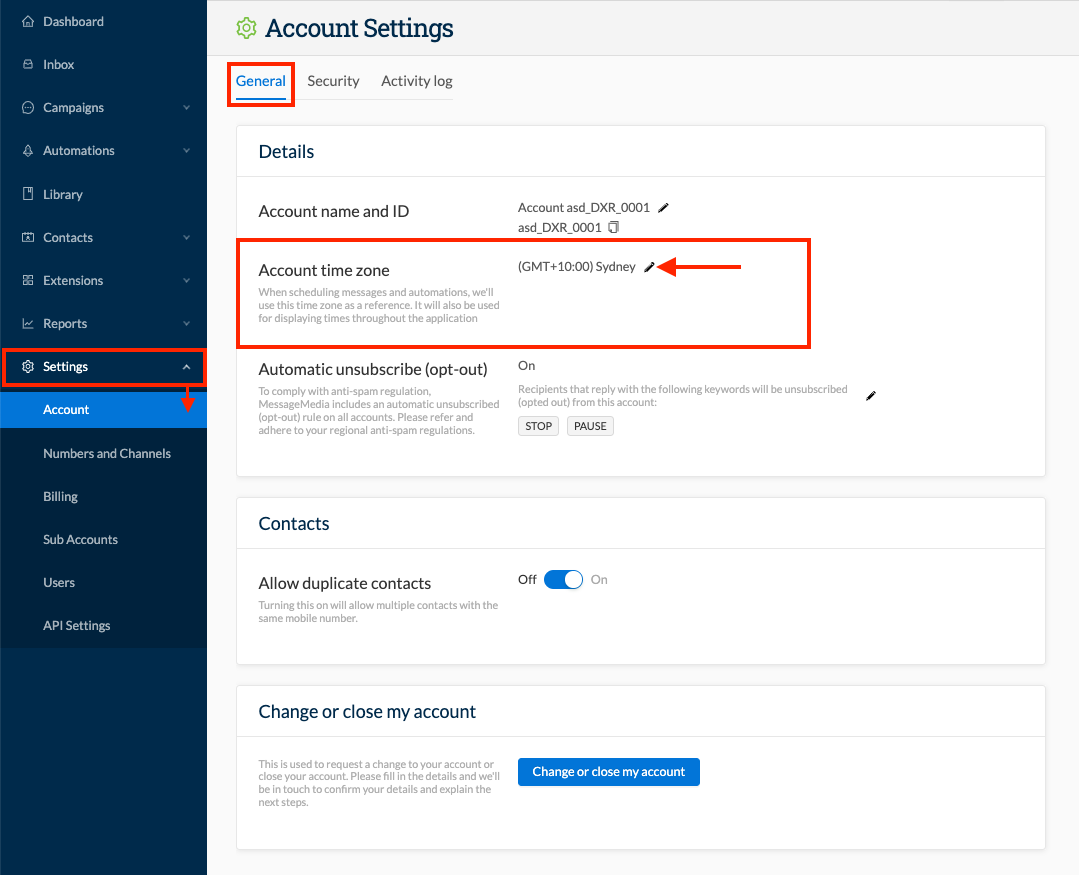Screen dimensions: 1079x875
Task: Click the Contacts section heading in main panel
Action: 294,523
